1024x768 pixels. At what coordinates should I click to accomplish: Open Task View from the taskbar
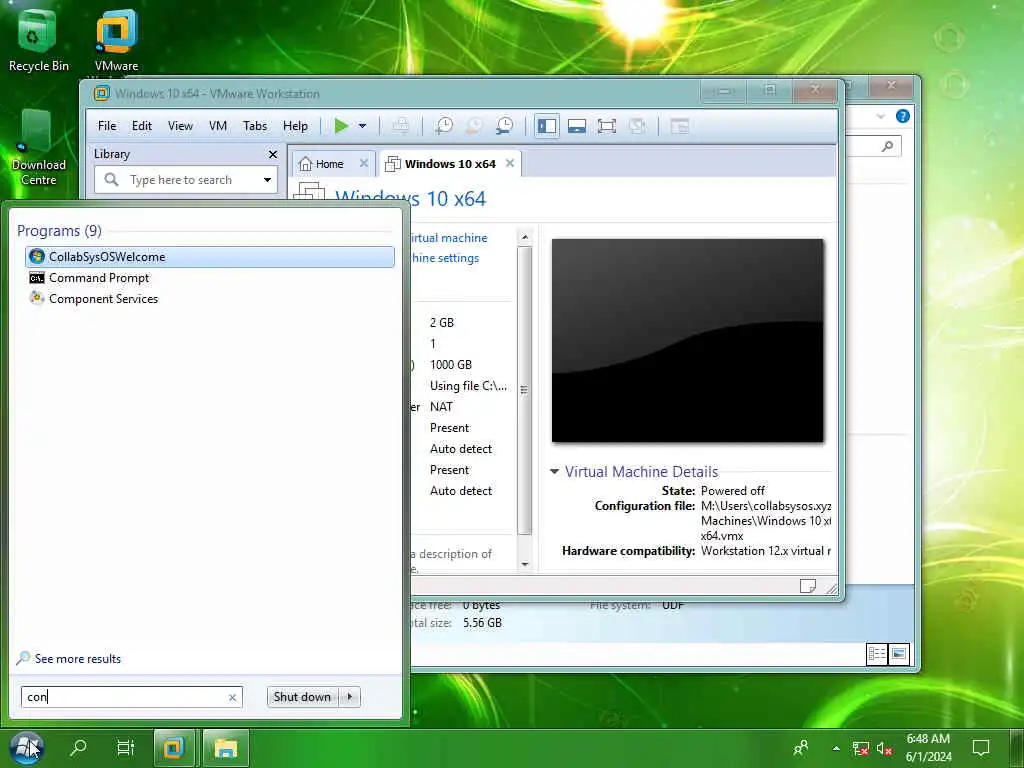coord(125,747)
